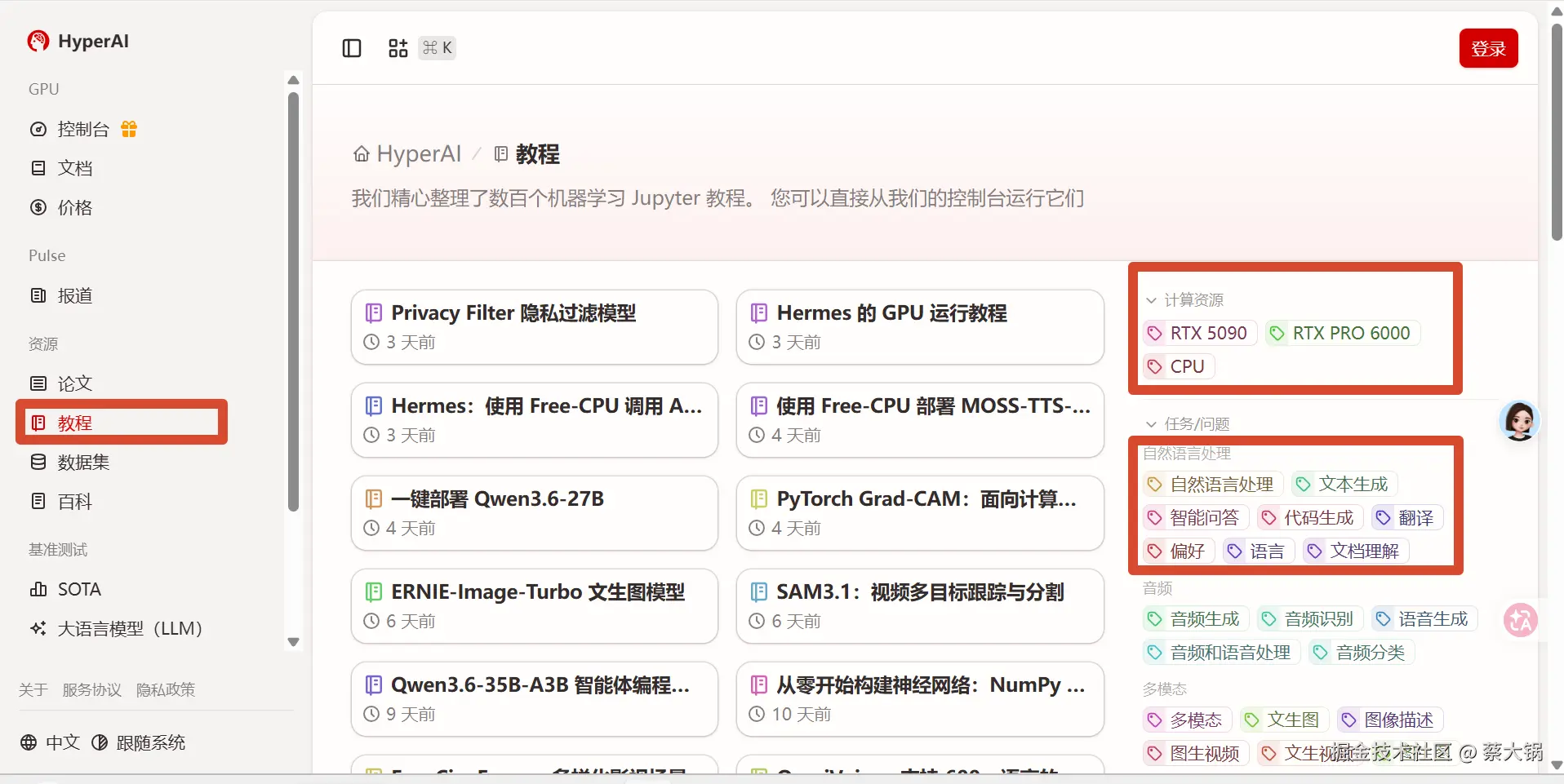The height and width of the screenshot is (784, 1564).
Task: Toggle the 代码生成 filter tag
Action: (1309, 517)
